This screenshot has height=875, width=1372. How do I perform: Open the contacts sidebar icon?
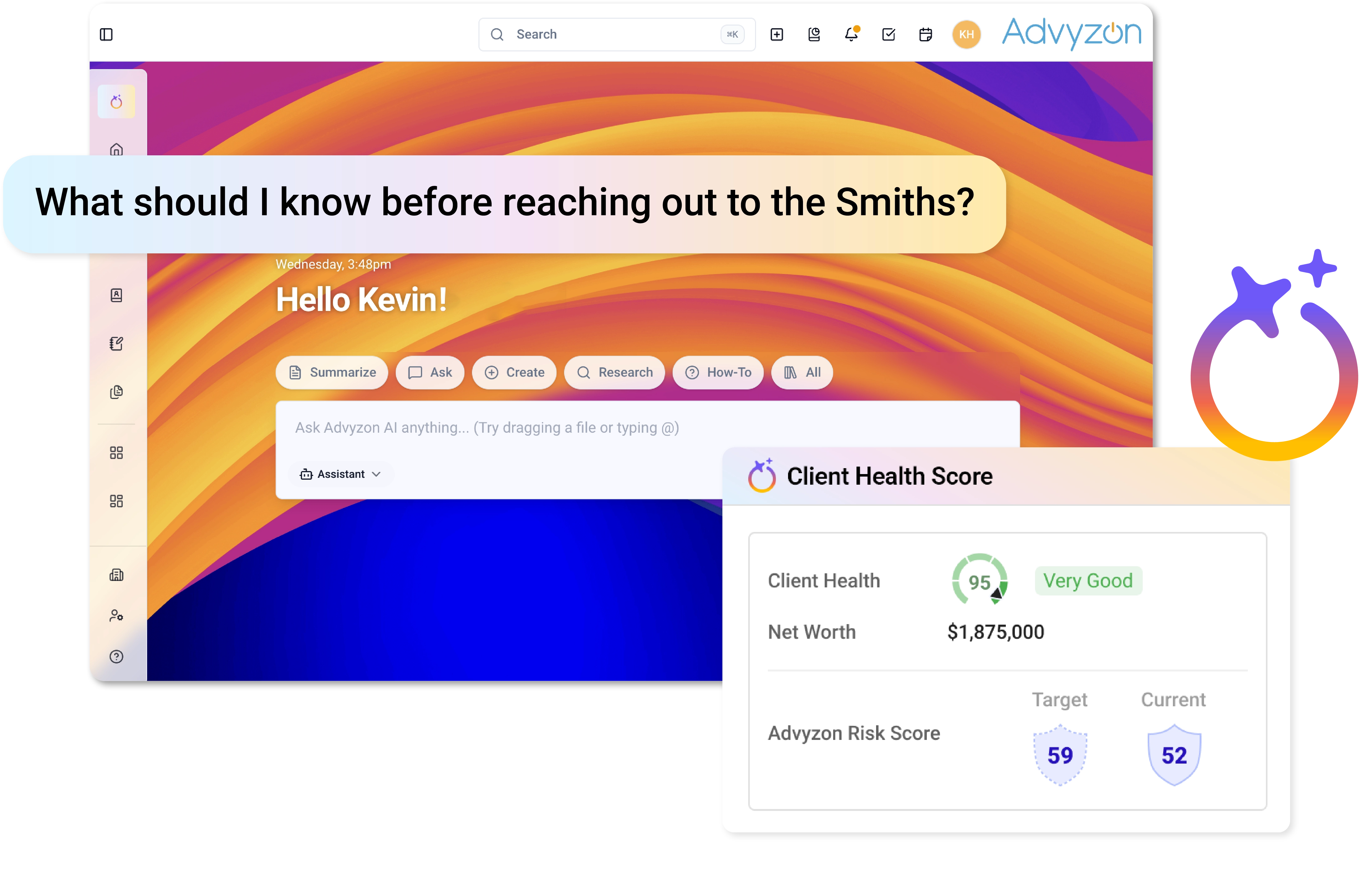click(116, 295)
